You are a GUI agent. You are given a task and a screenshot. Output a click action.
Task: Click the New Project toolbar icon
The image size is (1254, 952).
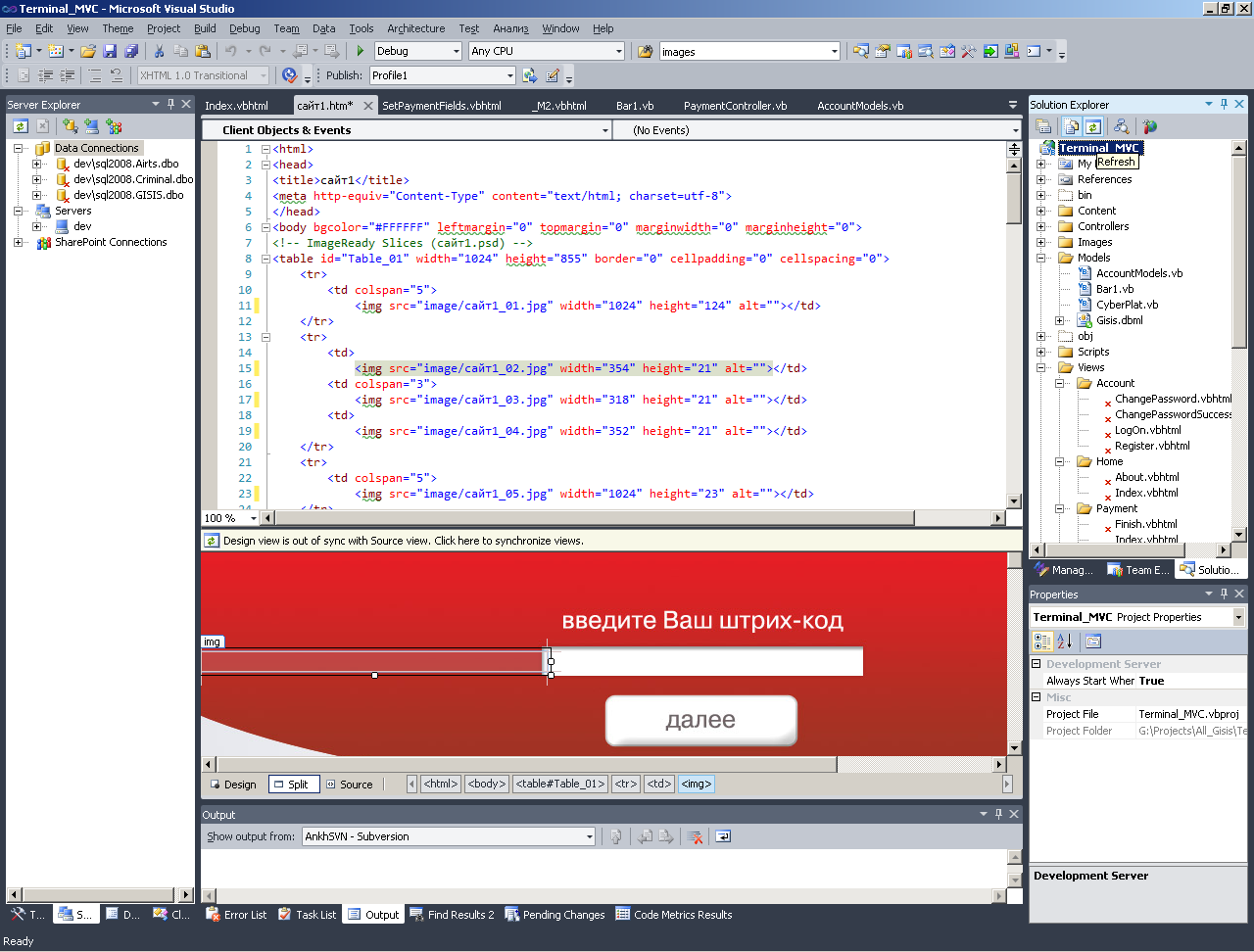23,51
